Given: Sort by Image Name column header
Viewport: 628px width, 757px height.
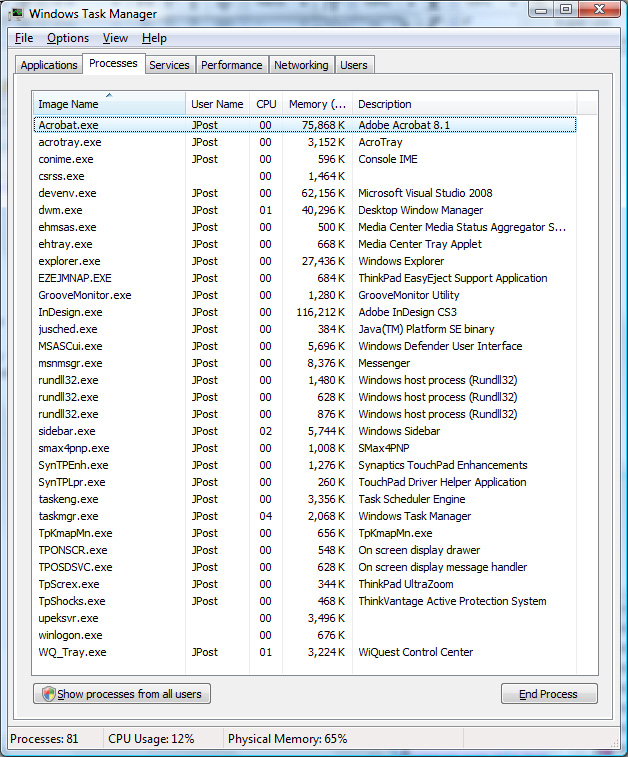Looking at the screenshot, I should (109, 103).
